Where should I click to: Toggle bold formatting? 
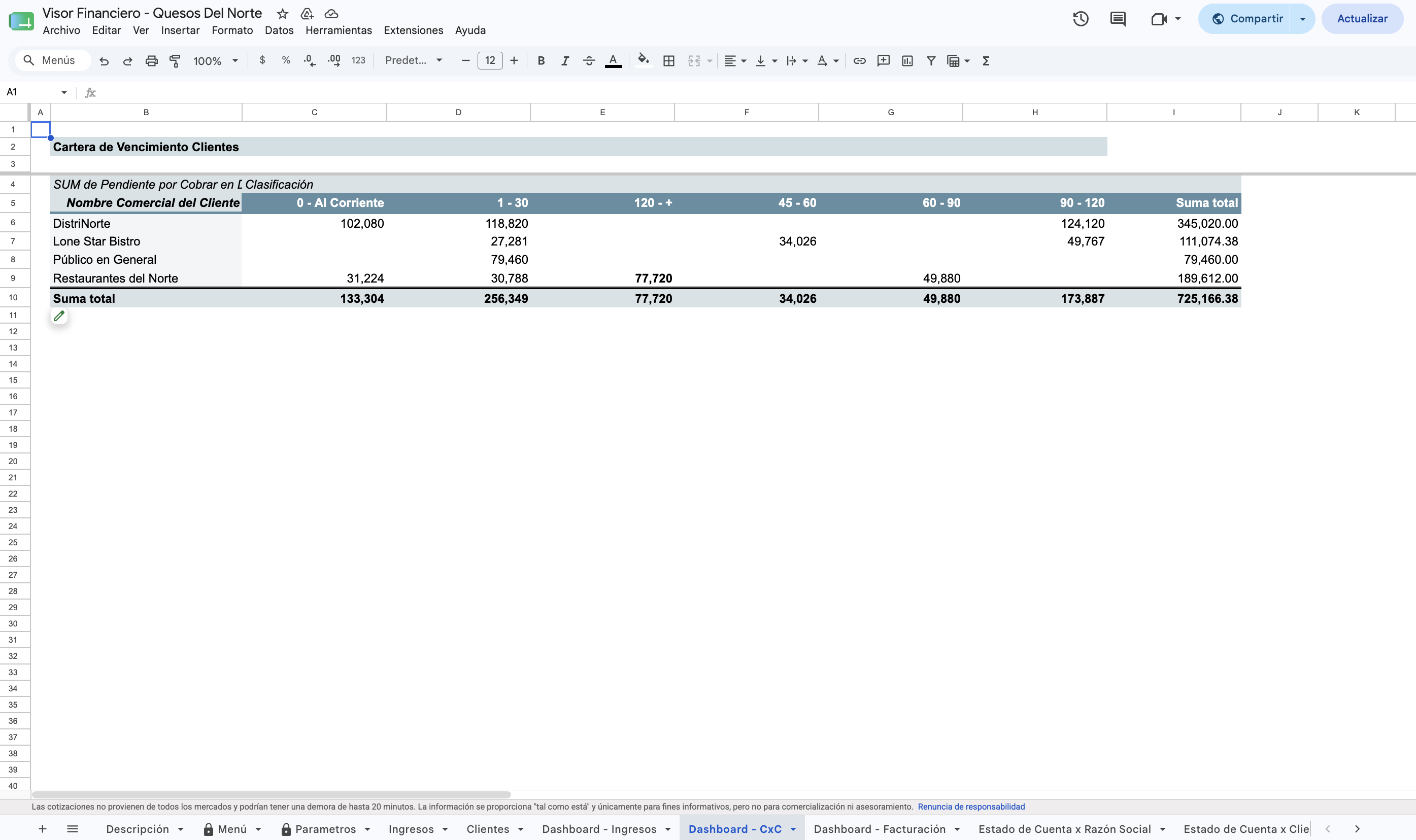pyautogui.click(x=541, y=60)
